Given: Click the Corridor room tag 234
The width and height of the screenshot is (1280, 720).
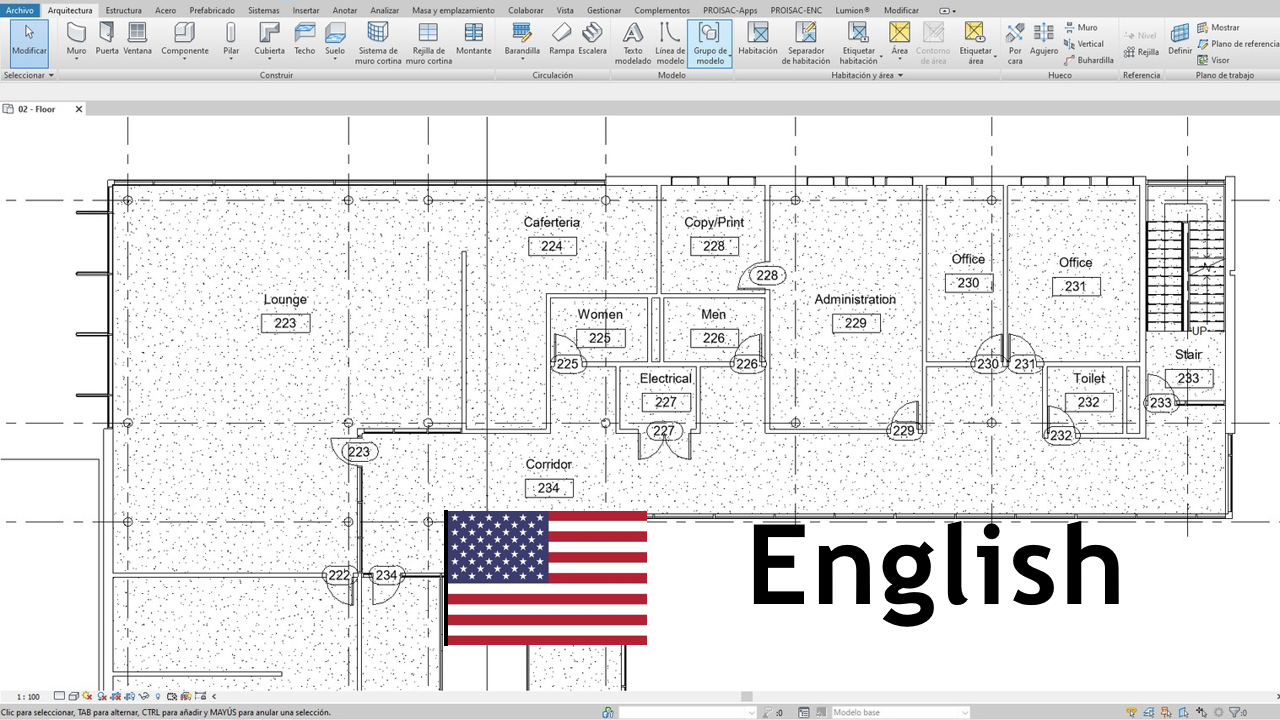Looking at the screenshot, I should pyautogui.click(x=548, y=488).
